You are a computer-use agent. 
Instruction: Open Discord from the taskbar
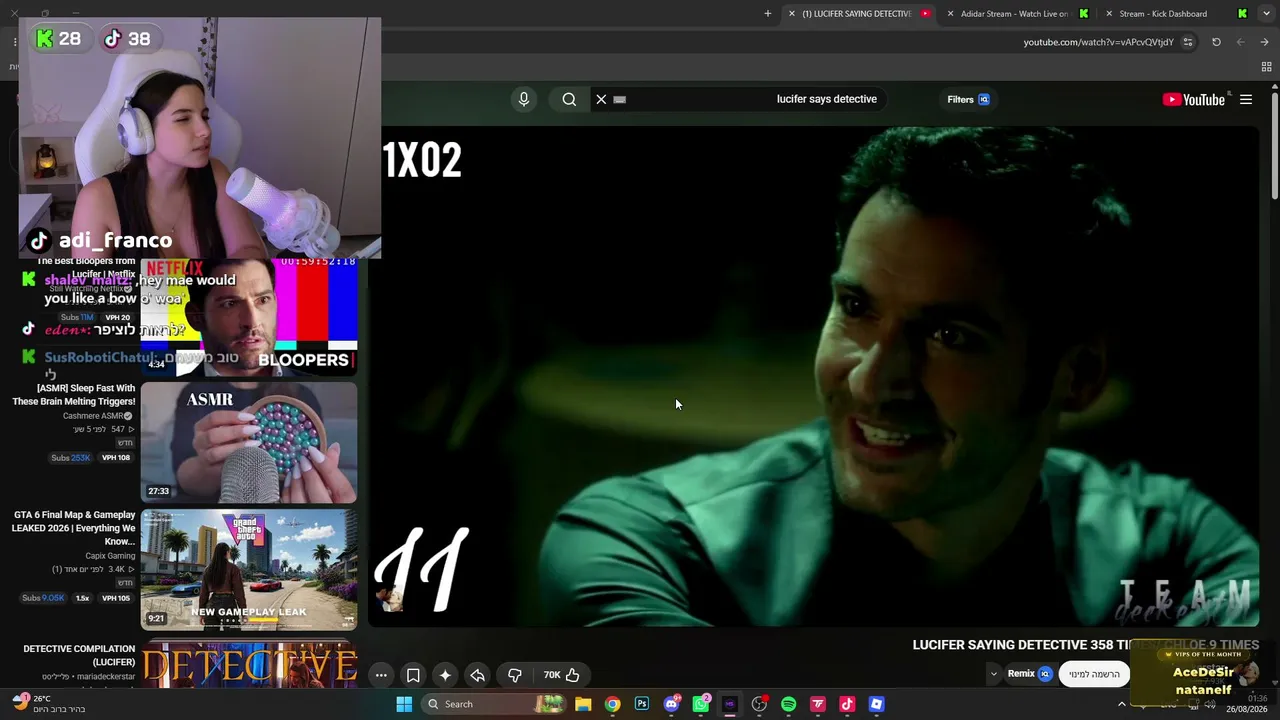coord(671,704)
